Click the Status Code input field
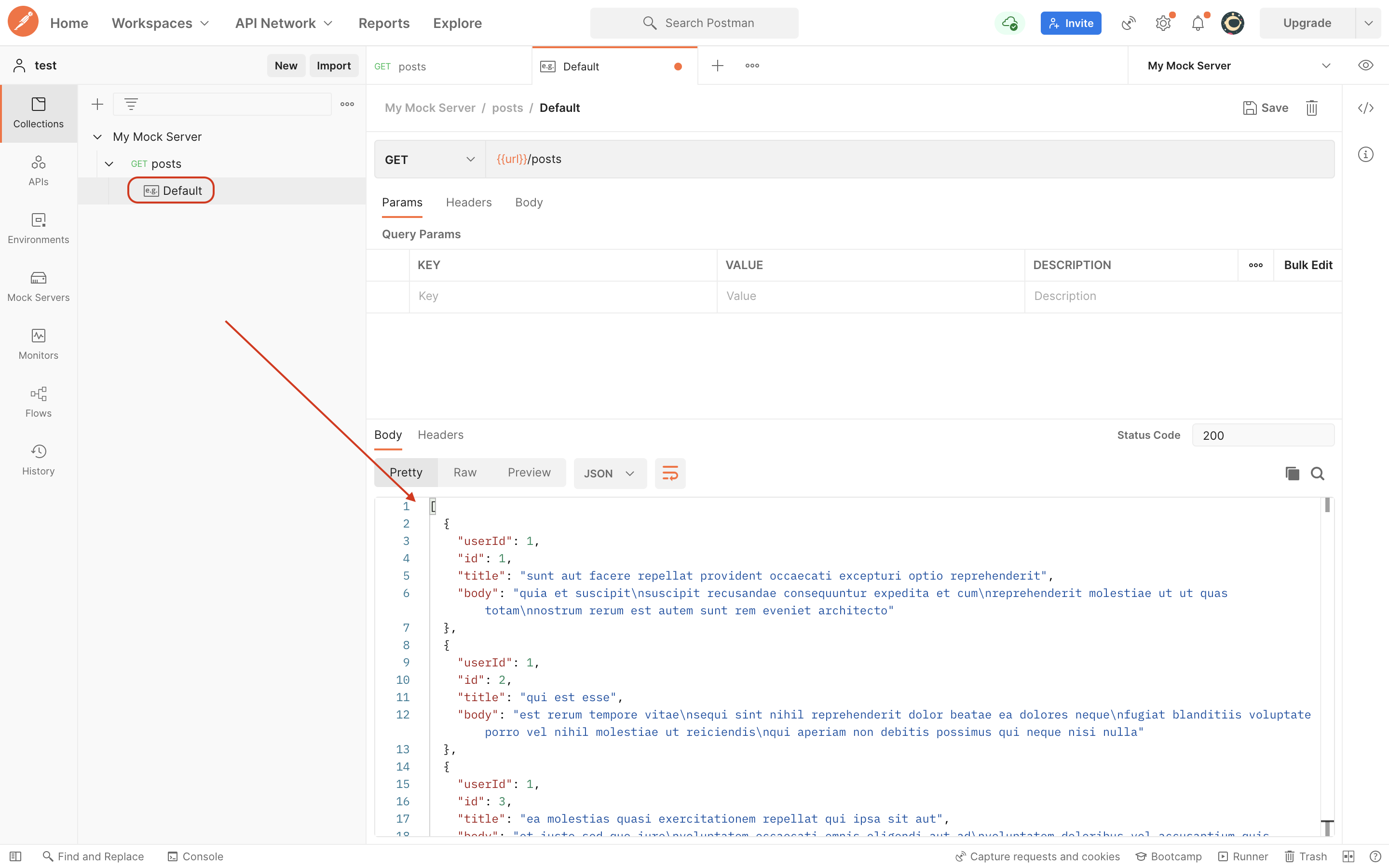 [x=1263, y=435]
